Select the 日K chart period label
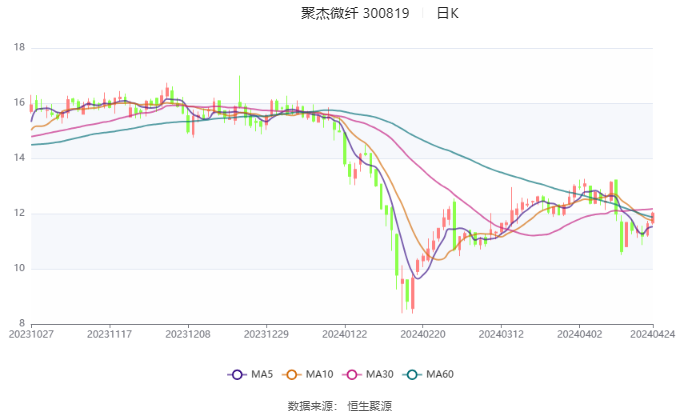680x413 pixels. tap(448, 14)
